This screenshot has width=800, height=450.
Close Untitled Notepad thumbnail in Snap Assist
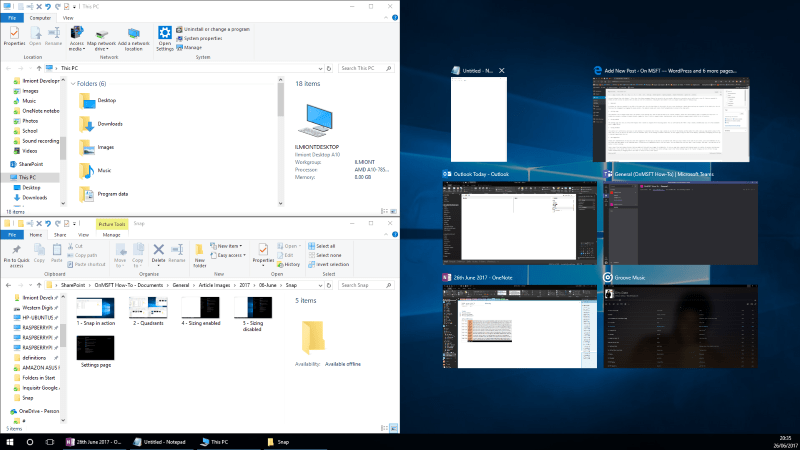point(502,71)
